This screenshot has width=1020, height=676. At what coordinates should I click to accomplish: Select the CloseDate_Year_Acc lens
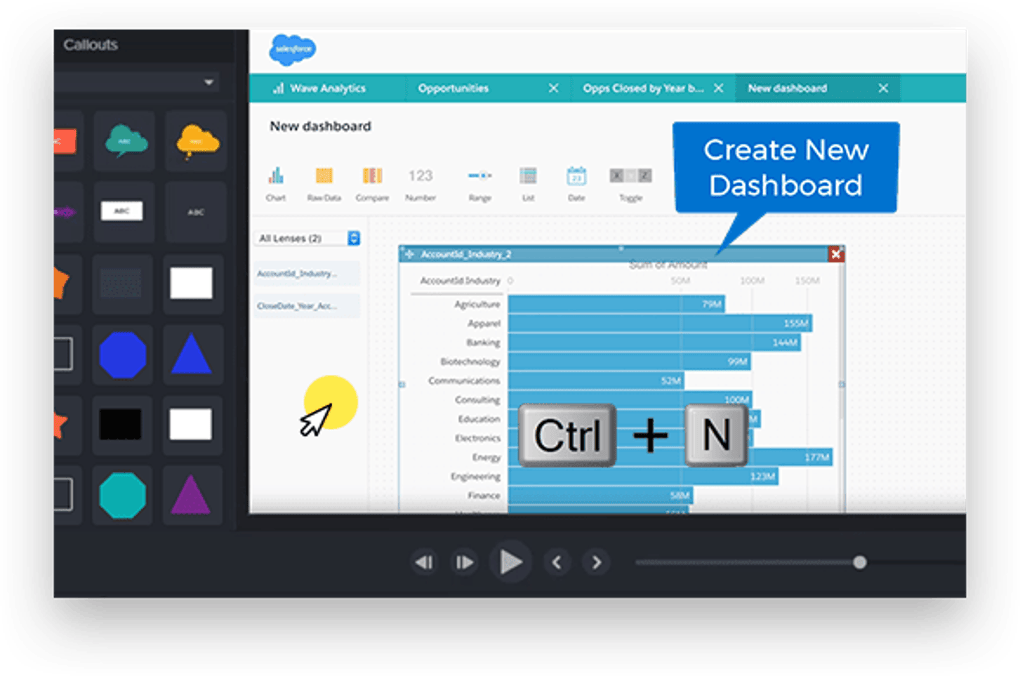[x=308, y=305]
